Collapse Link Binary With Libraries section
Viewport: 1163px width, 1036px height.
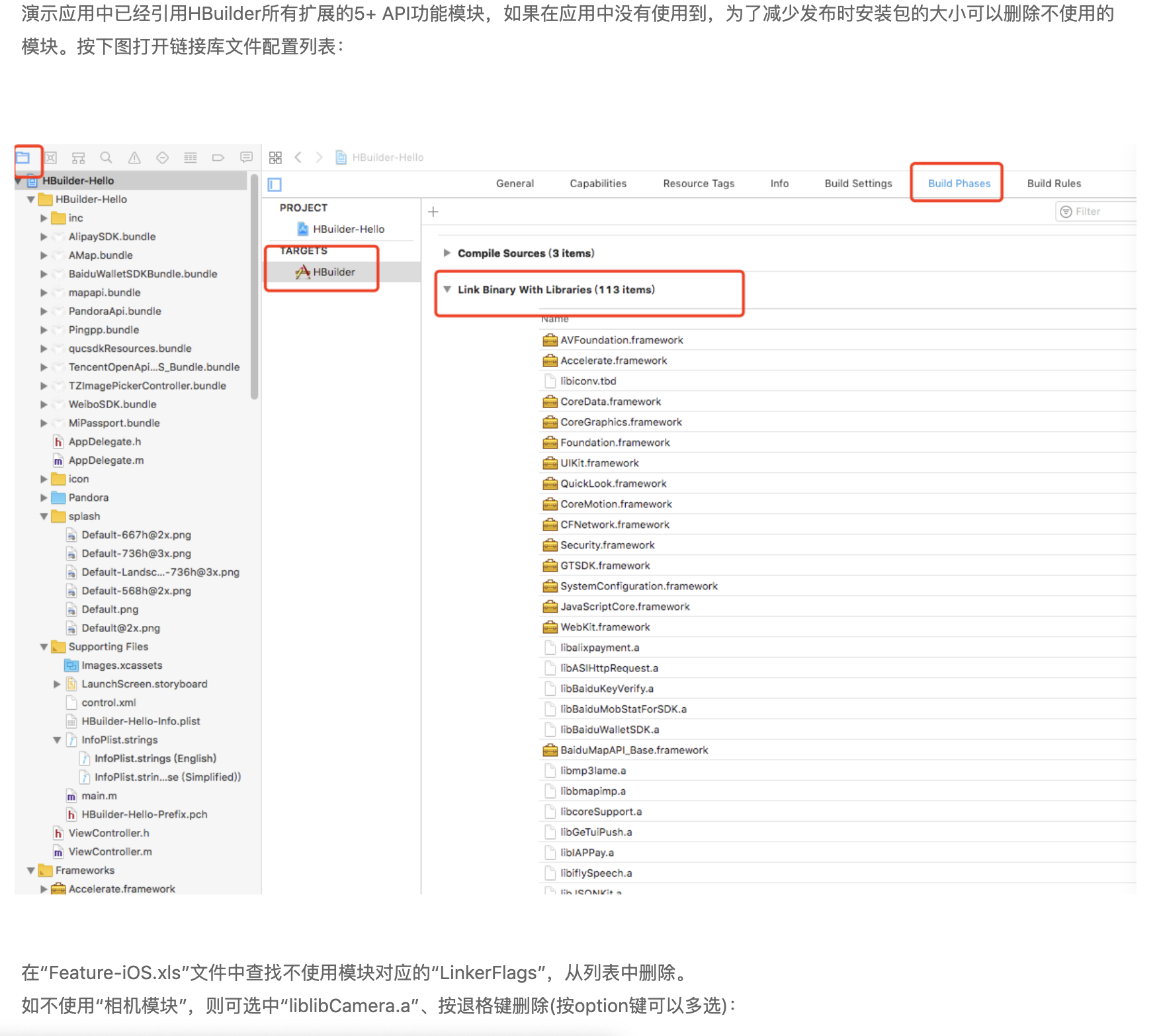point(447,290)
